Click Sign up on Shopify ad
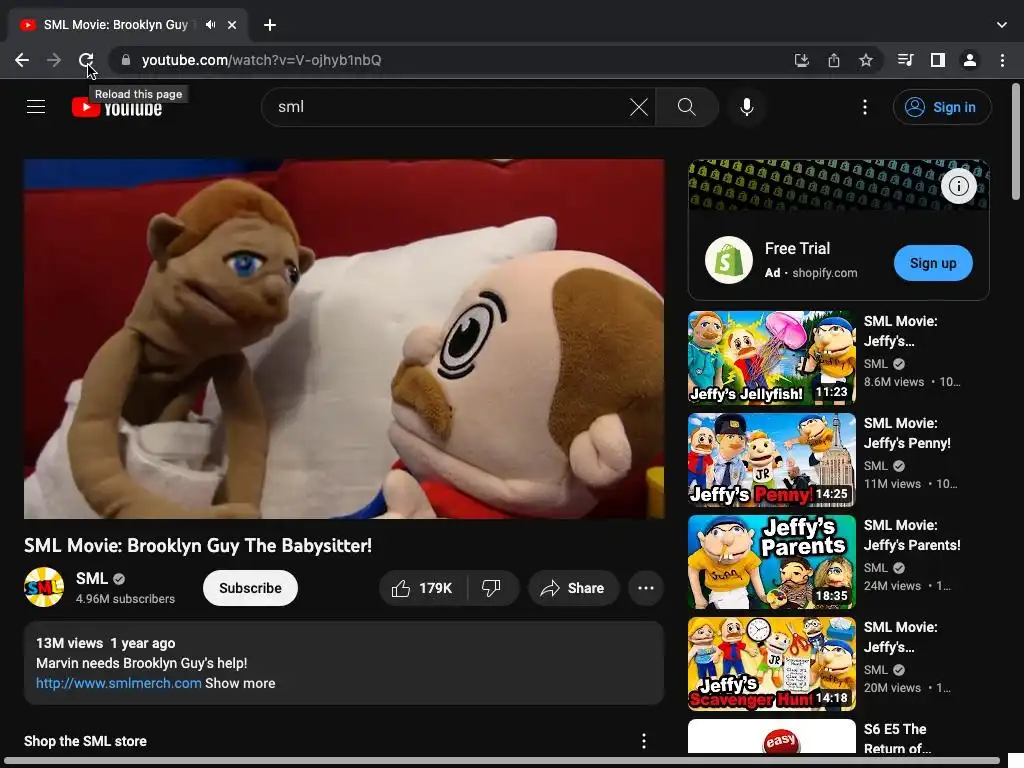The height and width of the screenshot is (768, 1024). coord(933,263)
